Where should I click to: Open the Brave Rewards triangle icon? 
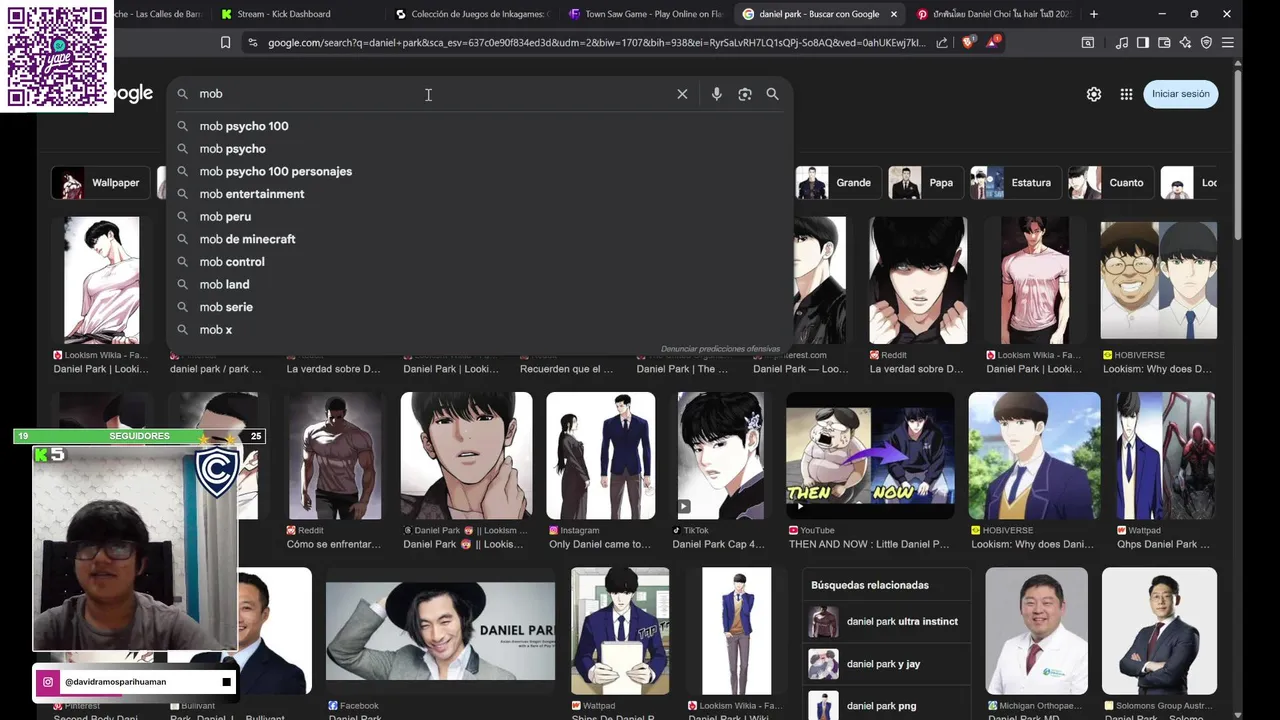pos(992,42)
